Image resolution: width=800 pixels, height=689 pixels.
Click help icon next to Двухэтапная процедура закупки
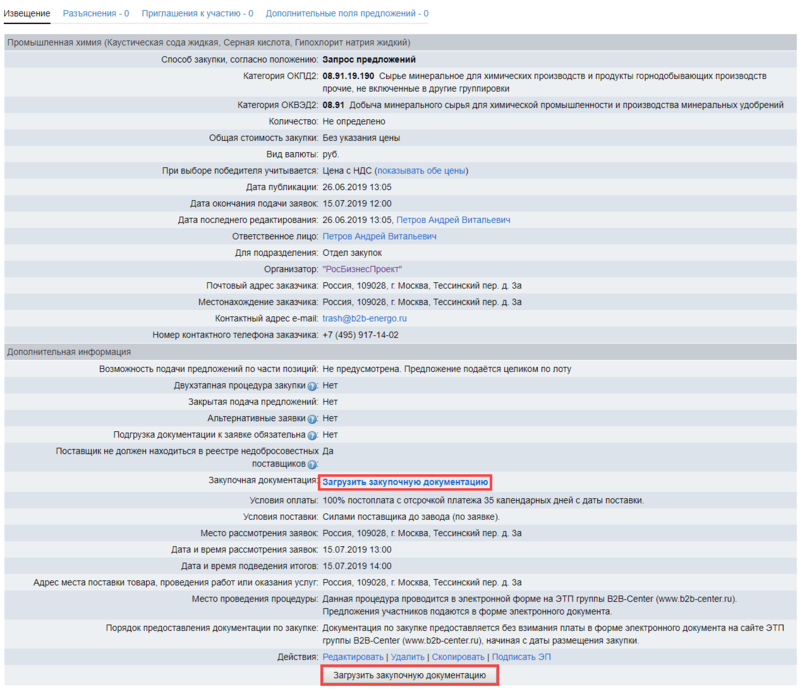pyautogui.click(x=312, y=385)
